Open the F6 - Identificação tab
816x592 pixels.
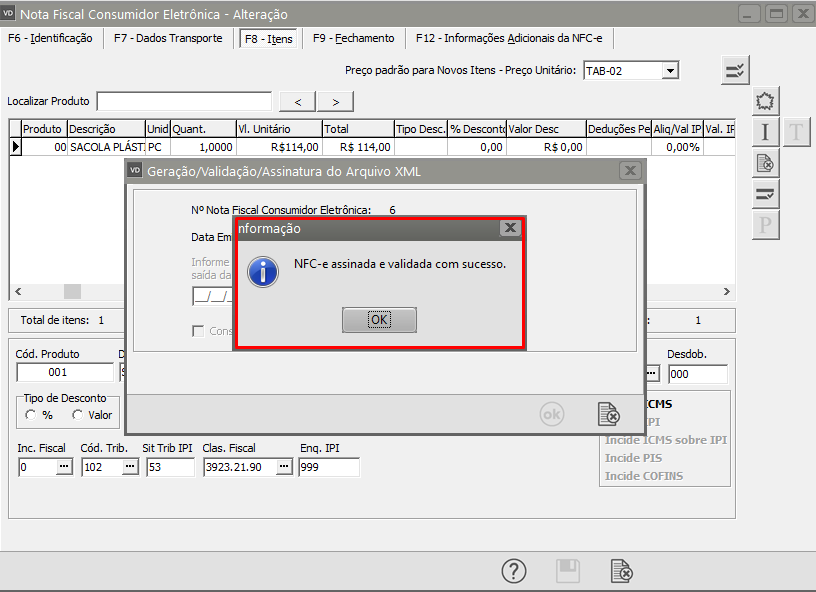coord(50,38)
